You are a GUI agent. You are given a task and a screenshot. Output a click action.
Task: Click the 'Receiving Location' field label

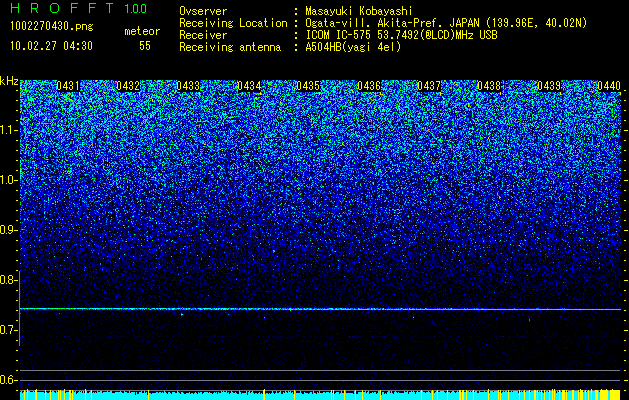(233, 23)
